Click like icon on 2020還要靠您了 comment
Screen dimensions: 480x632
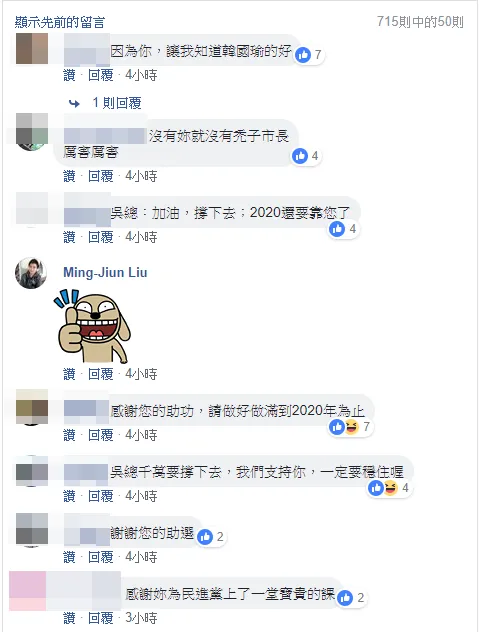tap(337, 229)
